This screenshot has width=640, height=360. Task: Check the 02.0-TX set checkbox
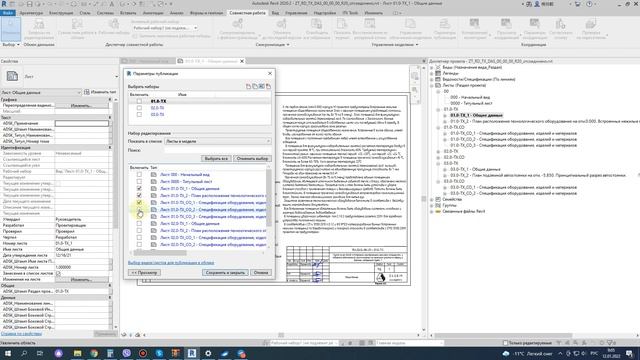point(139,108)
